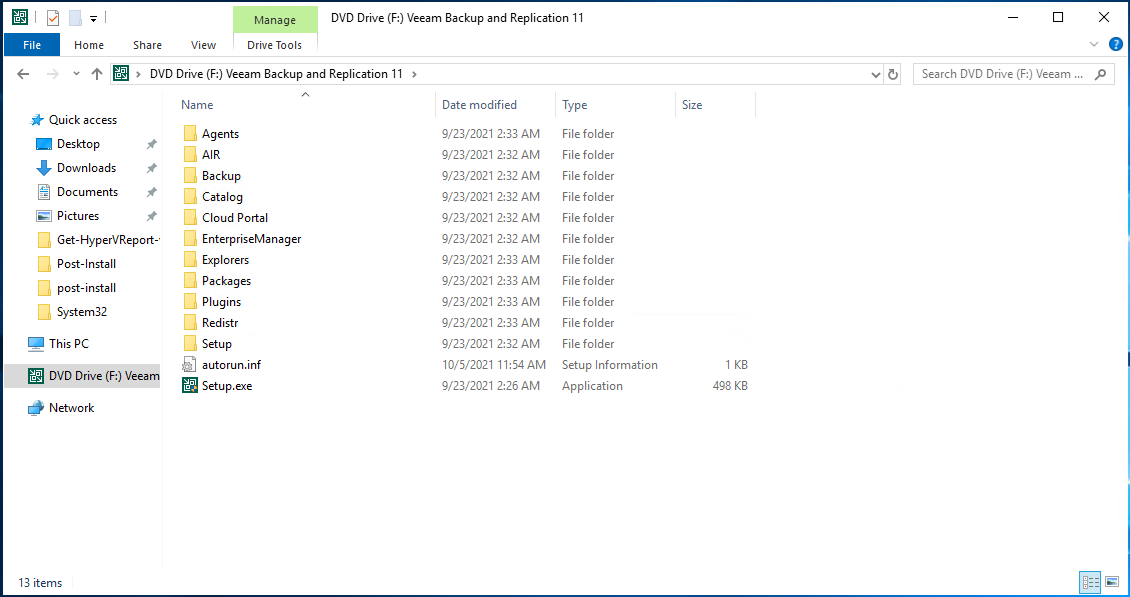The image size is (1130, 597).
Task: Refresh the current folder view
Action: [894, 74]
